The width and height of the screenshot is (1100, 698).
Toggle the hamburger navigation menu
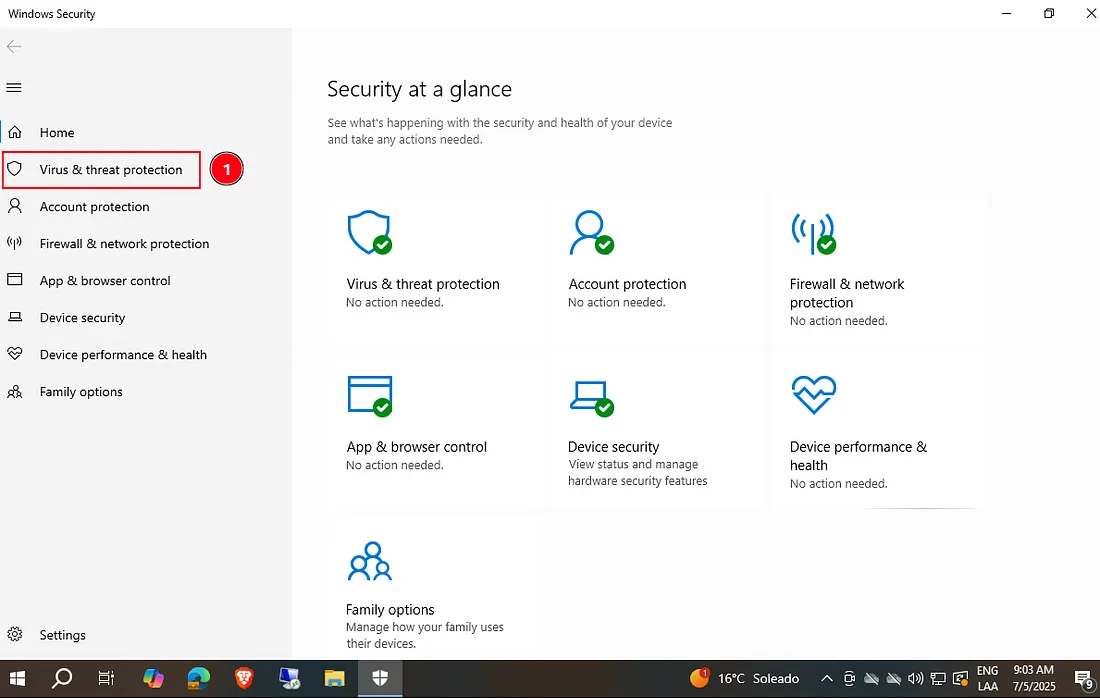[x=14, y=88]
